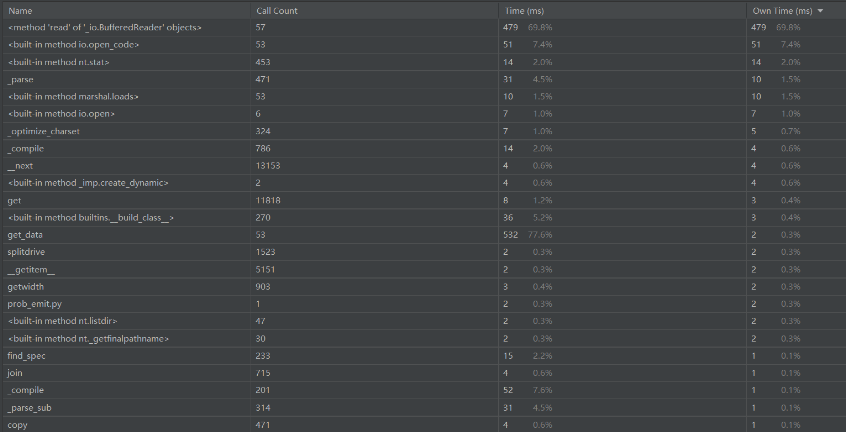Select the BufferedReader read method row
This screenshot has height=432, width=846.
423,27
